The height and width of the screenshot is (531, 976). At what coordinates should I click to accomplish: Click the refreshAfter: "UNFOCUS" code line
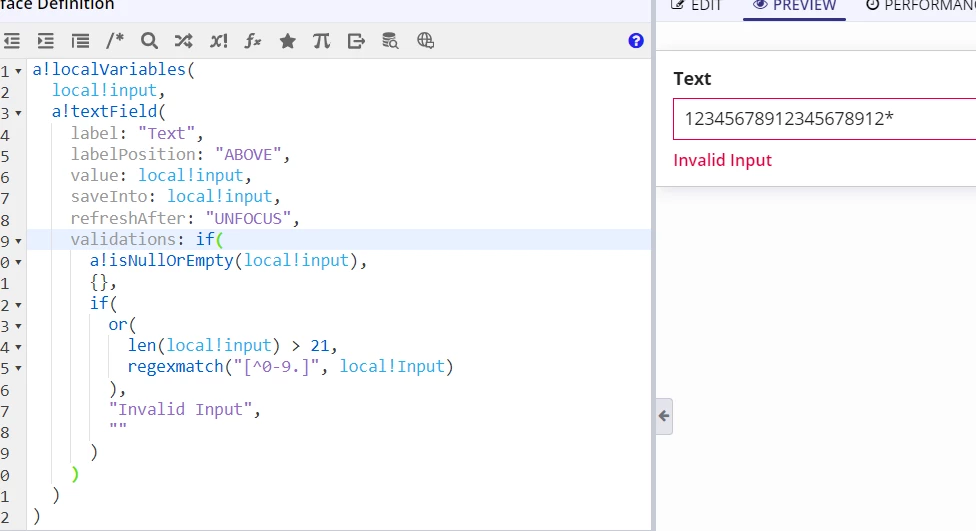click(x=185, y=219)
